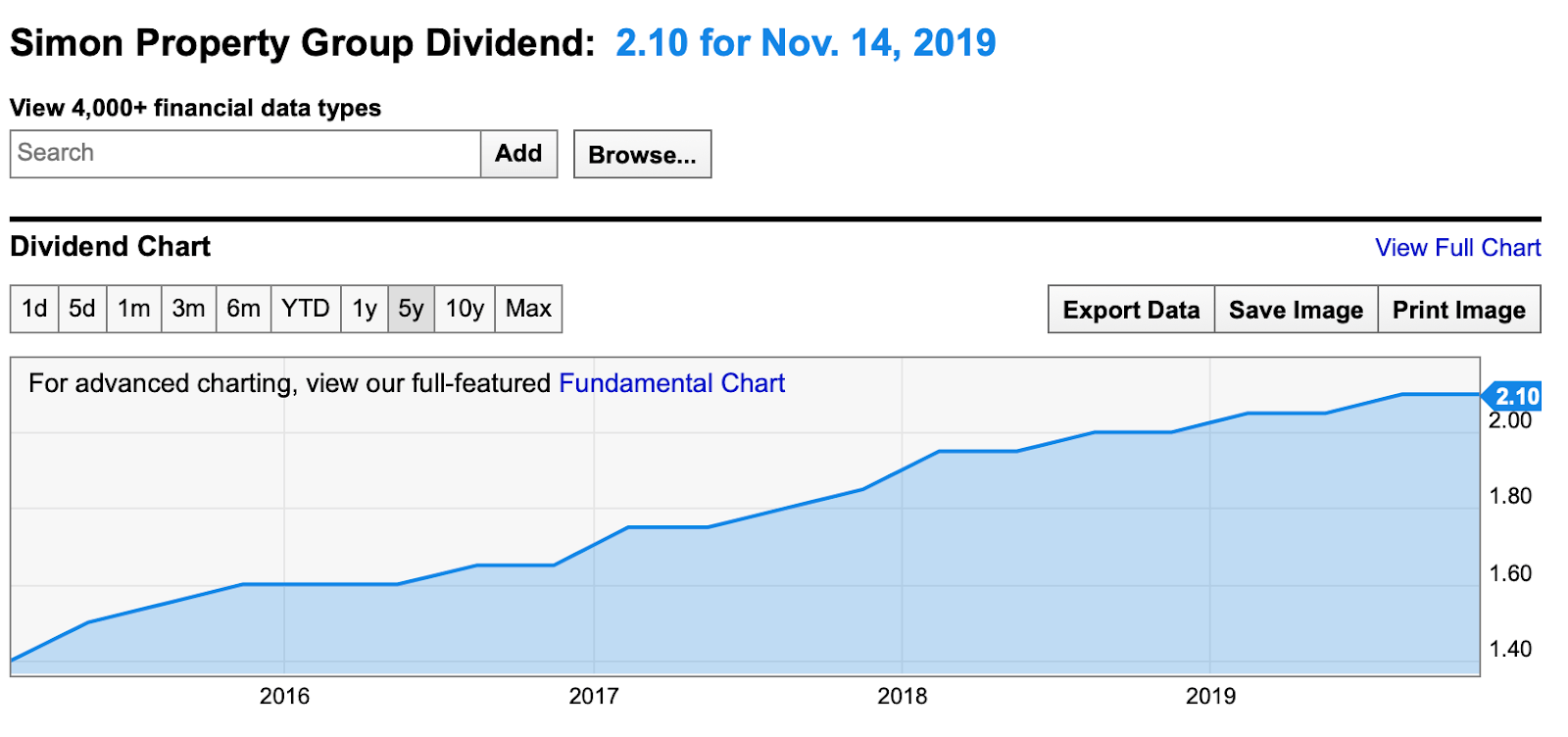Viewport: 1568px width, 737px height.
Task: Select the 10y time range
Action: 465,309
